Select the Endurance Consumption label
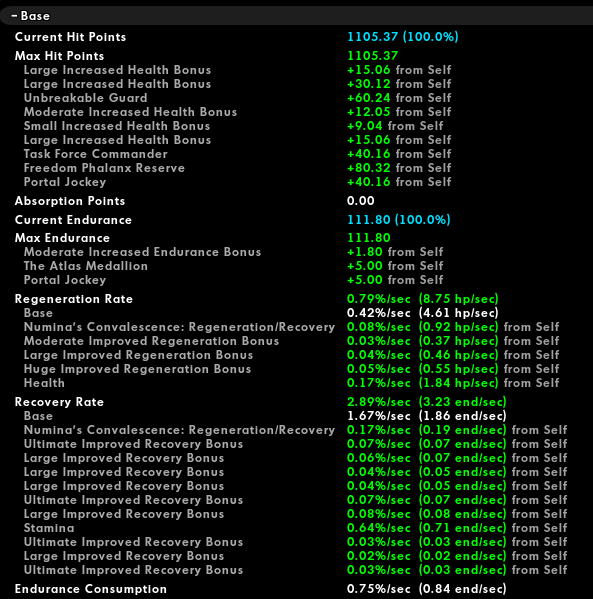 (91, 589)
